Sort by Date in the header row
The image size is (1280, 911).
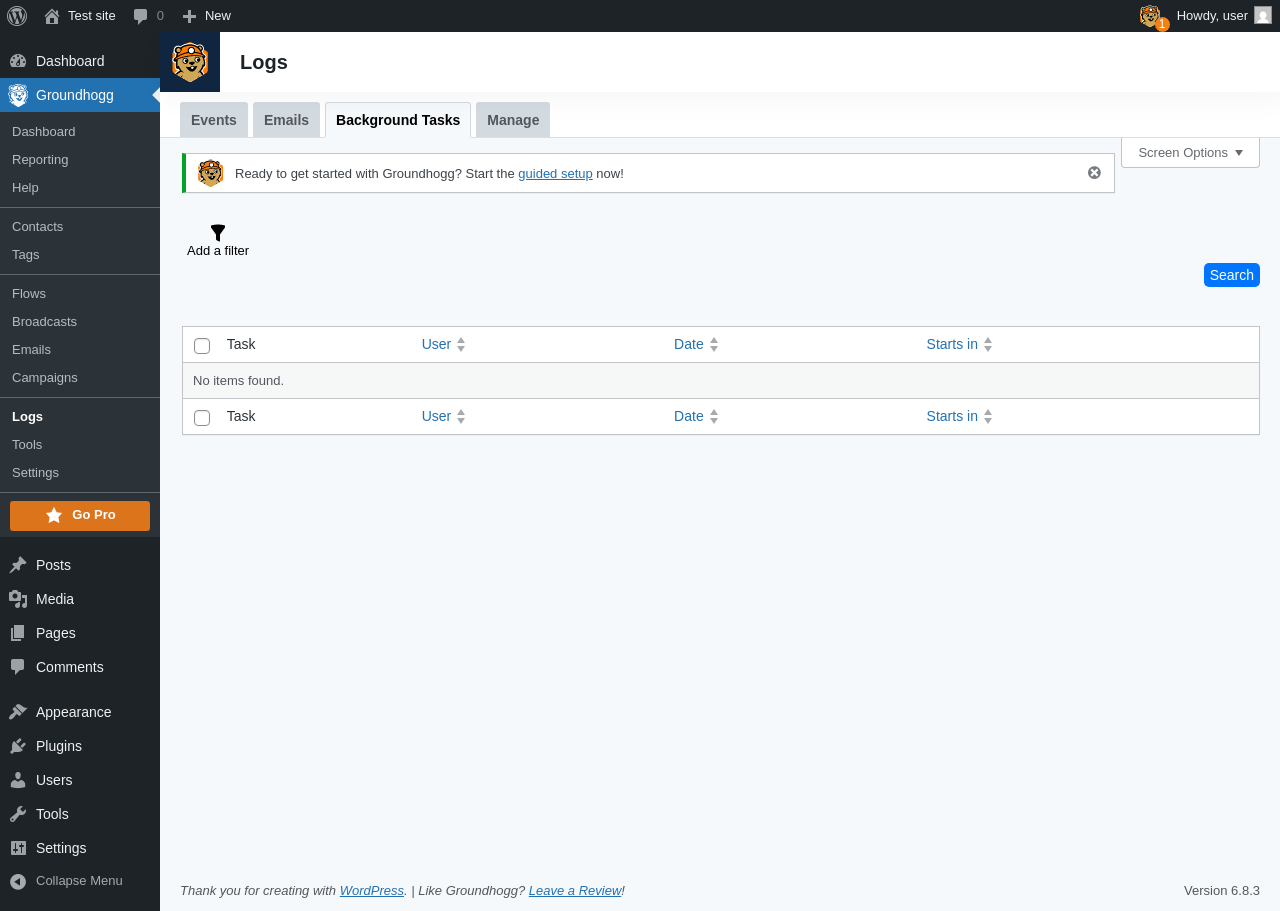point(696,344)
